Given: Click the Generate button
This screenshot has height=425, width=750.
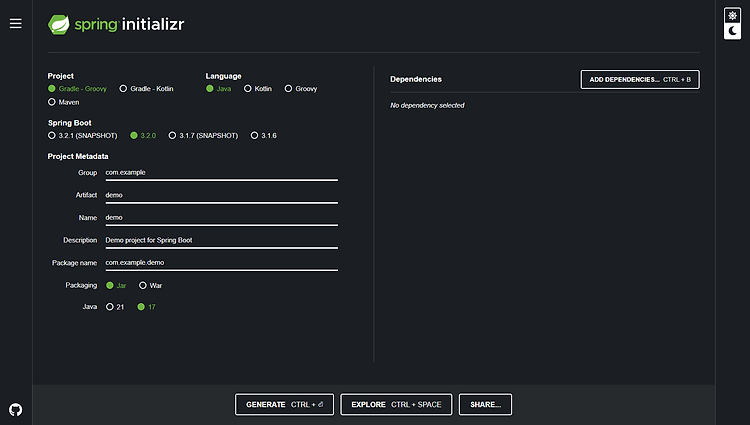Looking at the screenshot, I should (x=285, y=404).
